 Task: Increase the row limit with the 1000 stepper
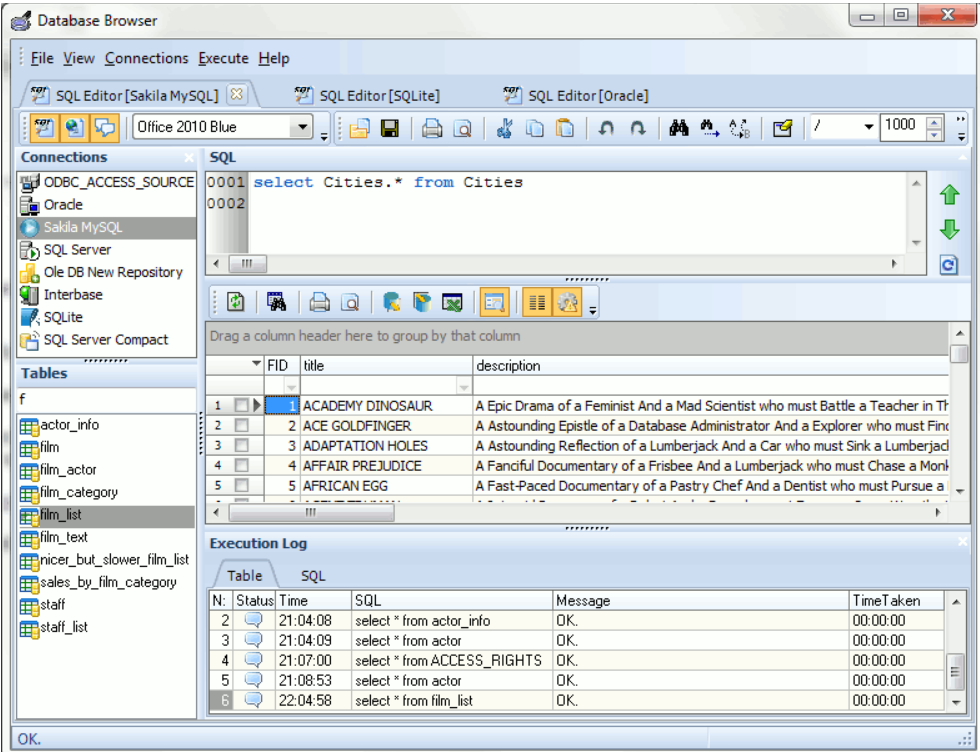coord(935,120)
